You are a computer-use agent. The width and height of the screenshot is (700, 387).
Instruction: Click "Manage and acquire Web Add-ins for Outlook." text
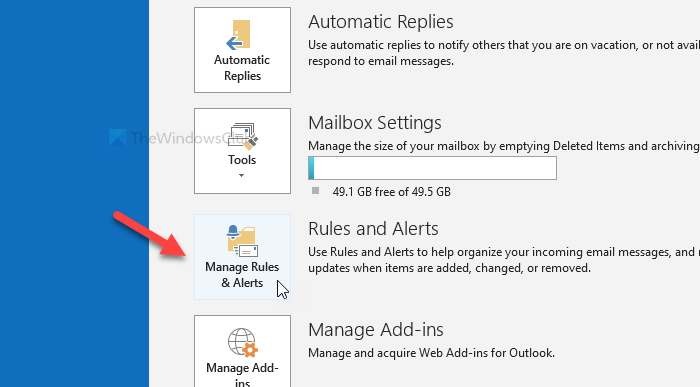(x=431, y=353)
